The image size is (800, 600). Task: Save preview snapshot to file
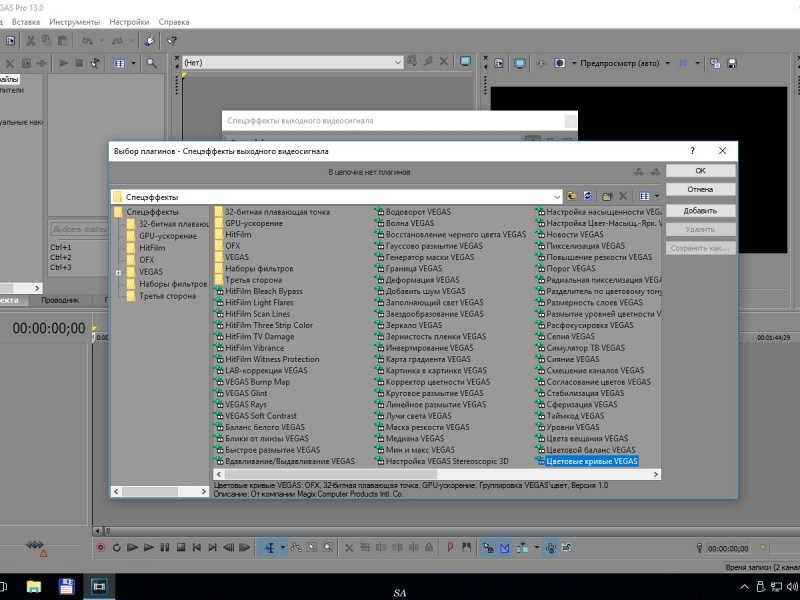coord(732,63)
